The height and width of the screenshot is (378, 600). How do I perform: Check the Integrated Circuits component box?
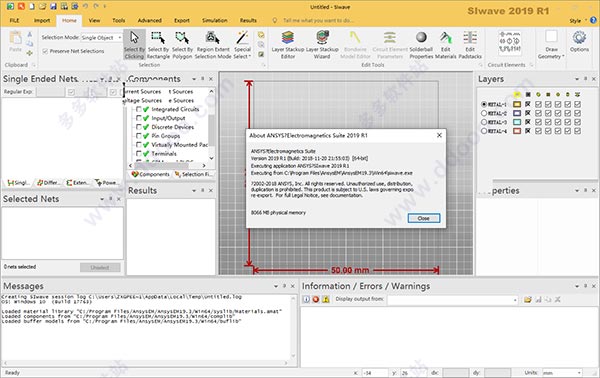pos(139,109)
